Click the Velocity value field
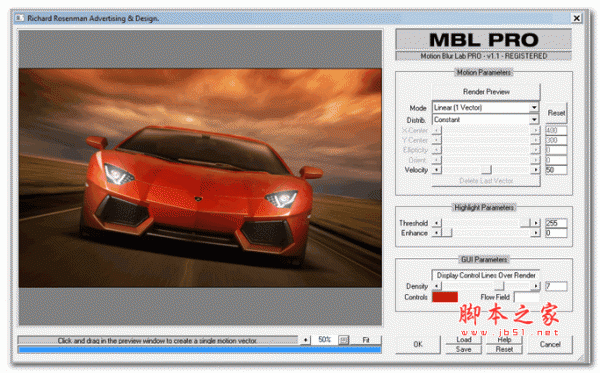The image size is (600, 373). point(556,169)
